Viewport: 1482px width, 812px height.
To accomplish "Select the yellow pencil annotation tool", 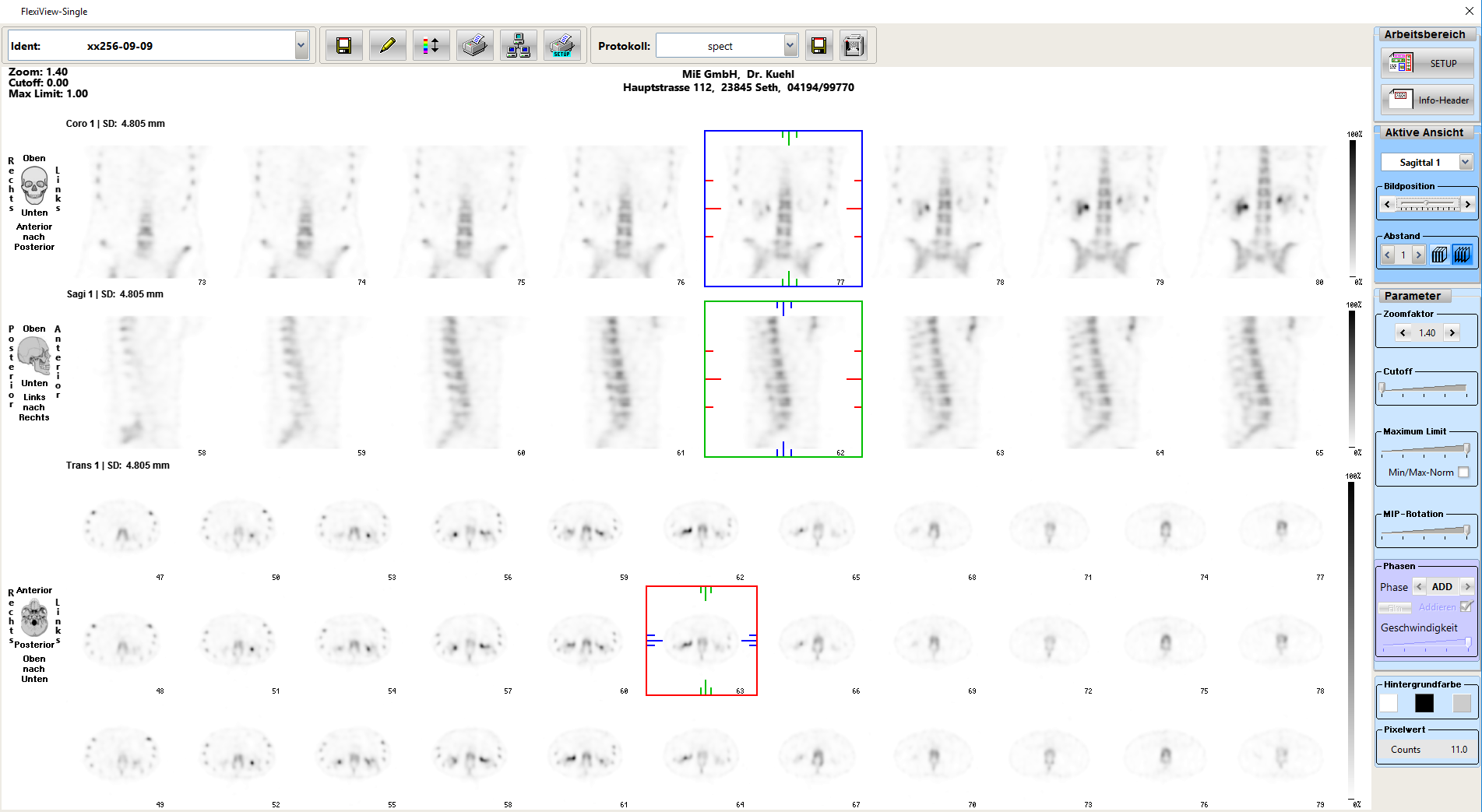I will (387, 46).
